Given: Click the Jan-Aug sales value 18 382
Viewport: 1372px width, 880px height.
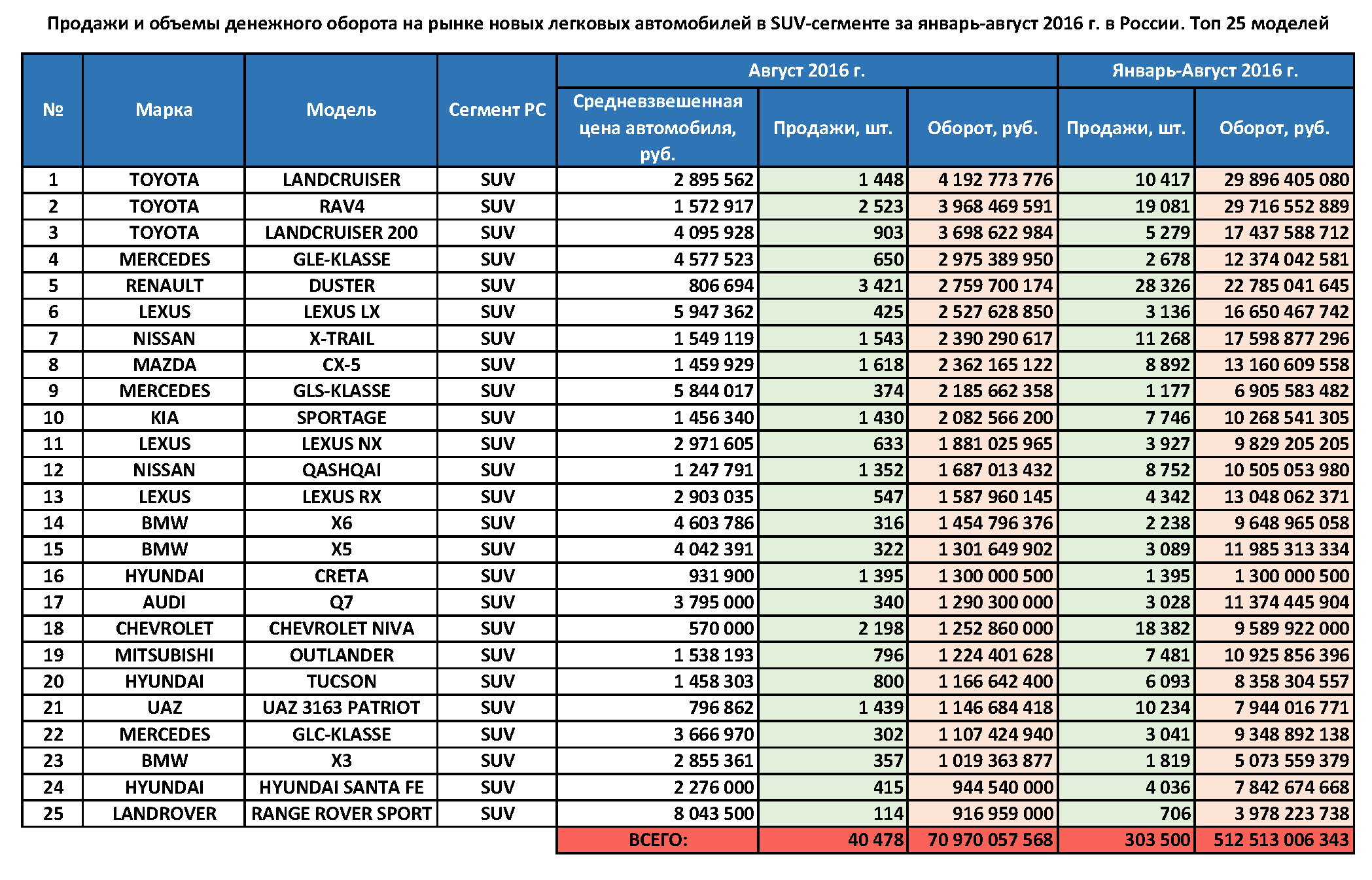Looking at the screenshot, I should pos(1126,629).
